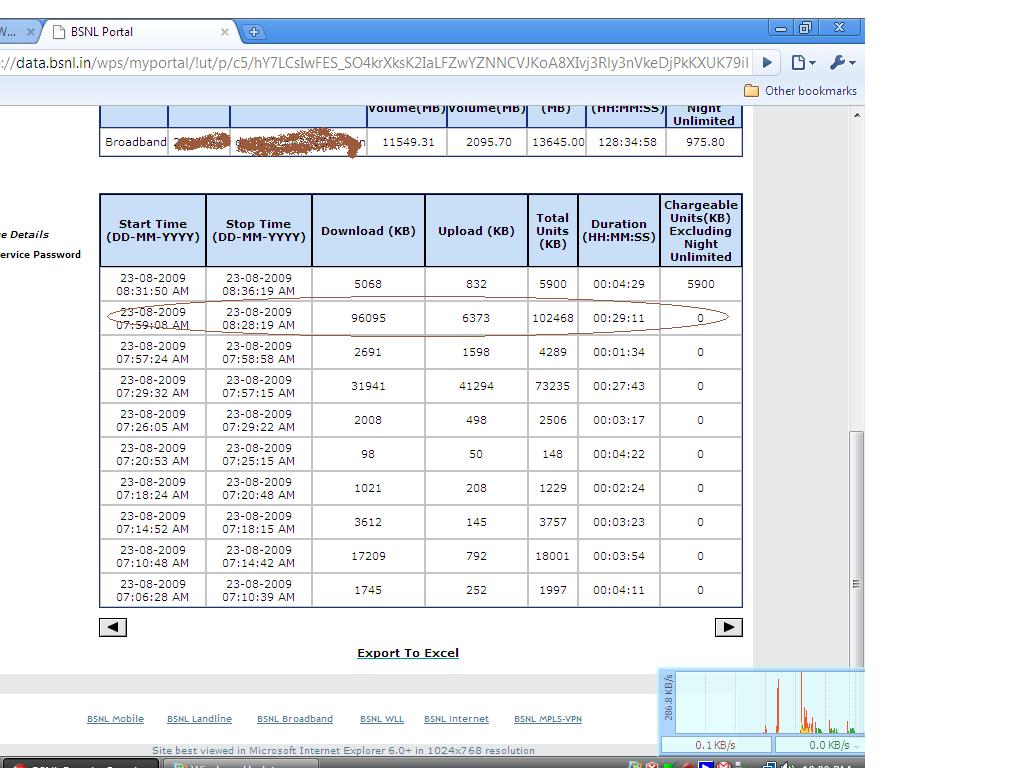Click the Go arrow beside the address bar
This screenshot has width=1024, height=768.
point(767,63)
